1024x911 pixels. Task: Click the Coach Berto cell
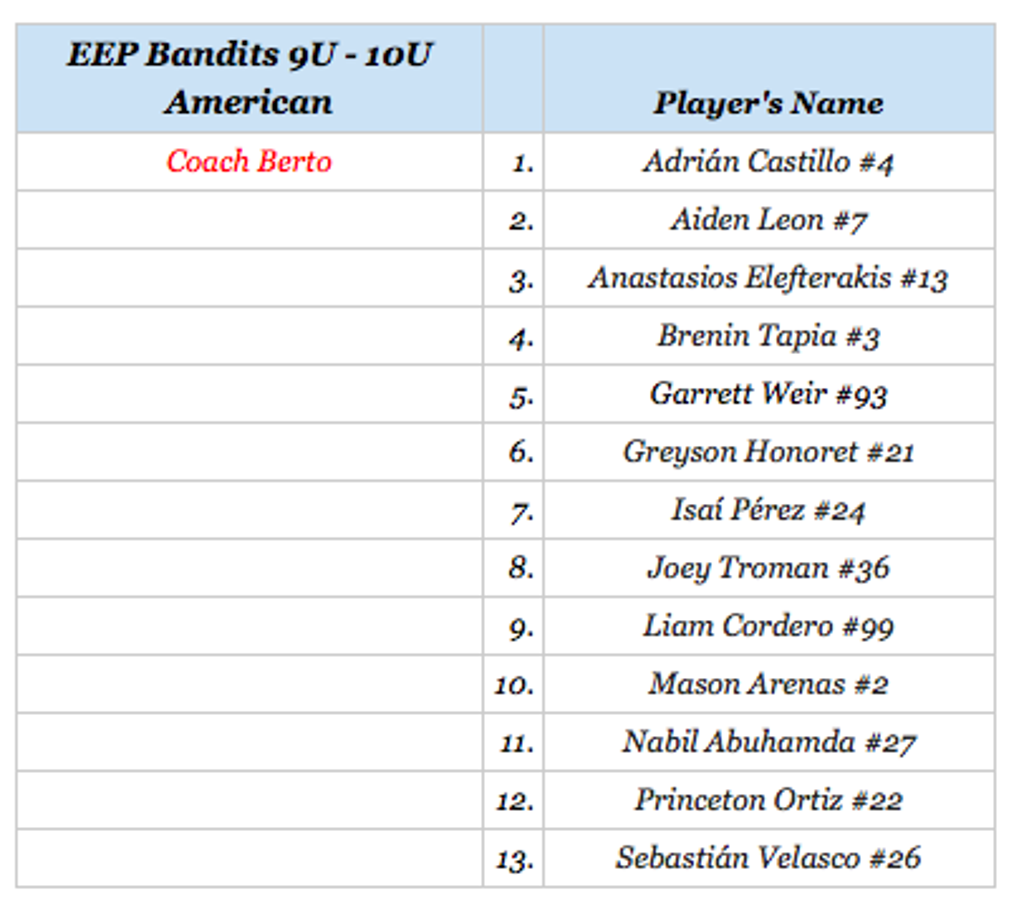point(249,162)
